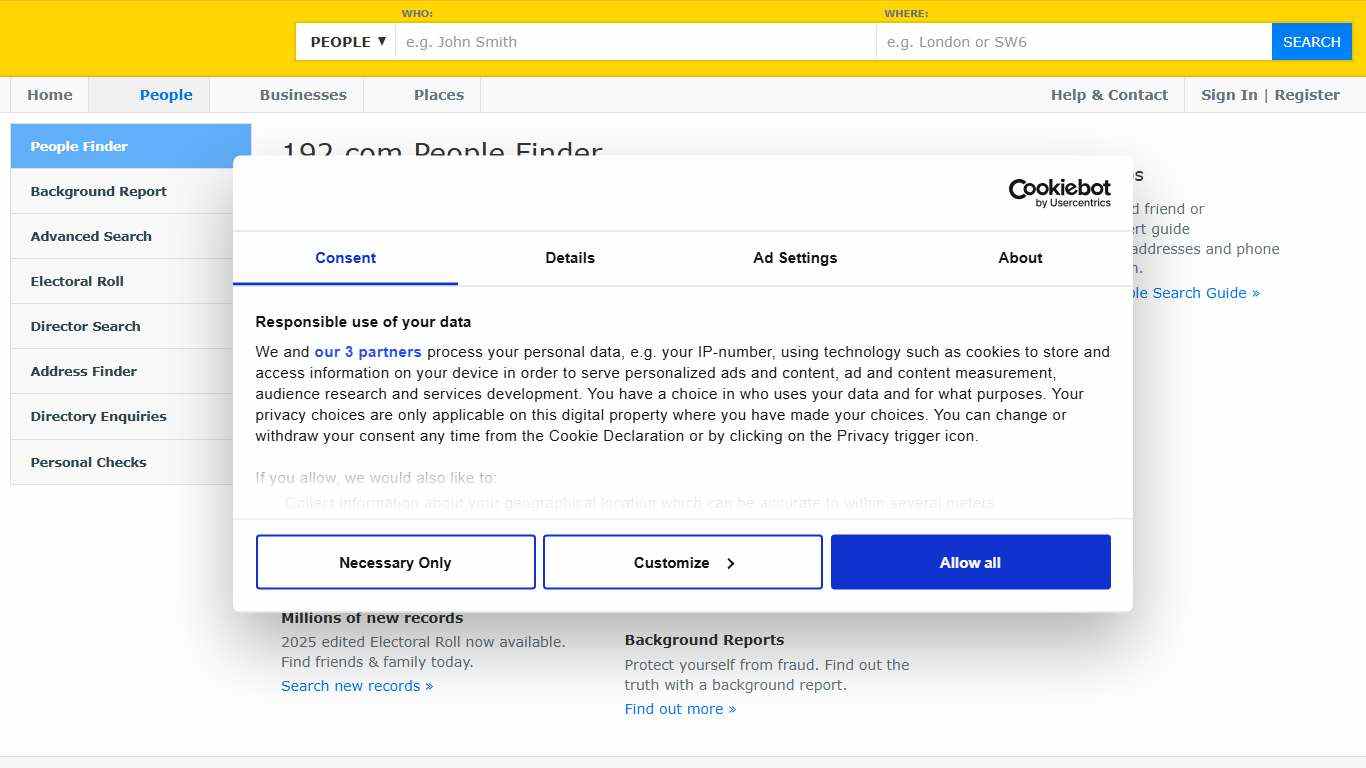The width and height of the screenshot is (1366, 768).
Task: Switch to the Ad Settings tab
Action: 795,258
